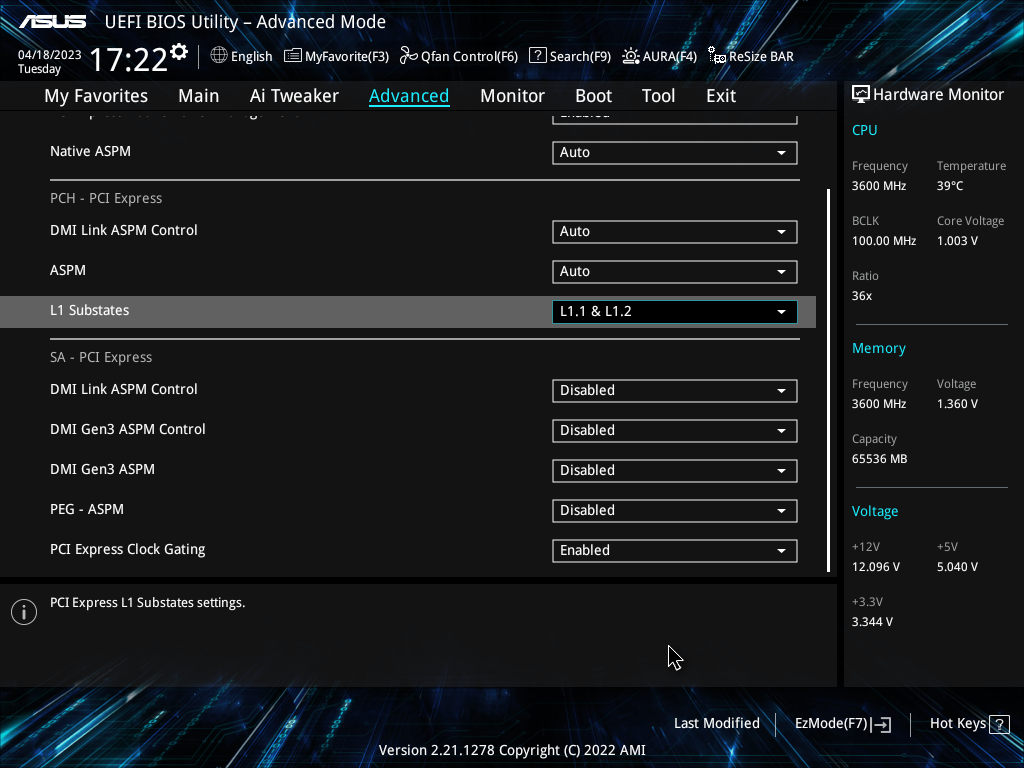Click the Voltage heading in Hardware Monitor
1024x768 pixels.
pos(874,511)
